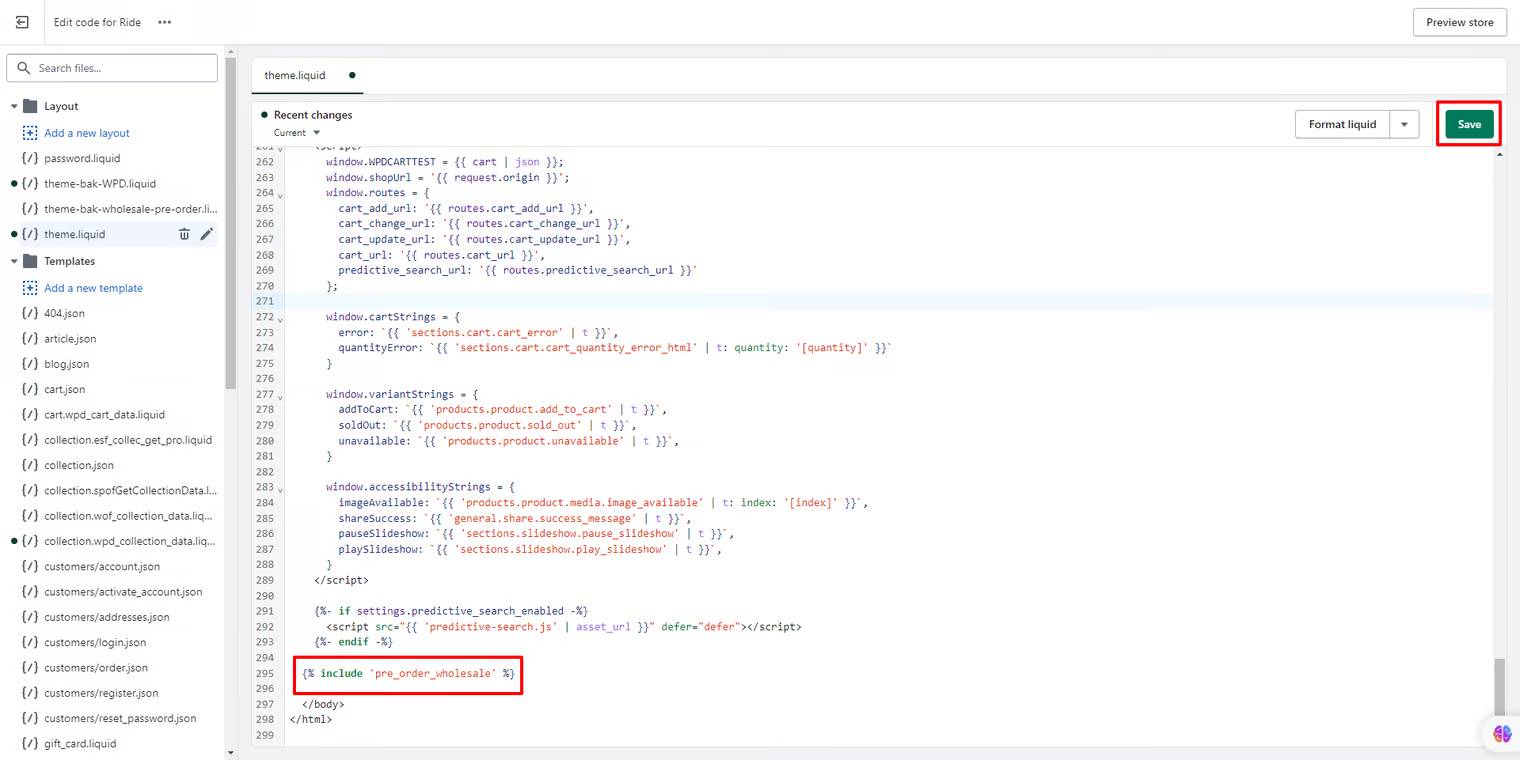This screenshot has width=1520, height=760.
Task: Click the Add a new template icon
Action: click(30, 288)
